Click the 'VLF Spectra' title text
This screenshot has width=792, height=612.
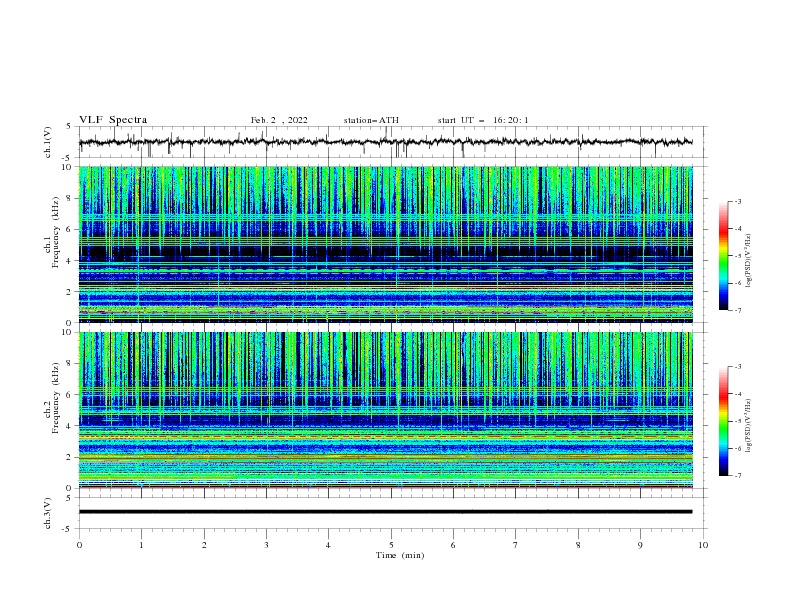click(x=113, y=120)
